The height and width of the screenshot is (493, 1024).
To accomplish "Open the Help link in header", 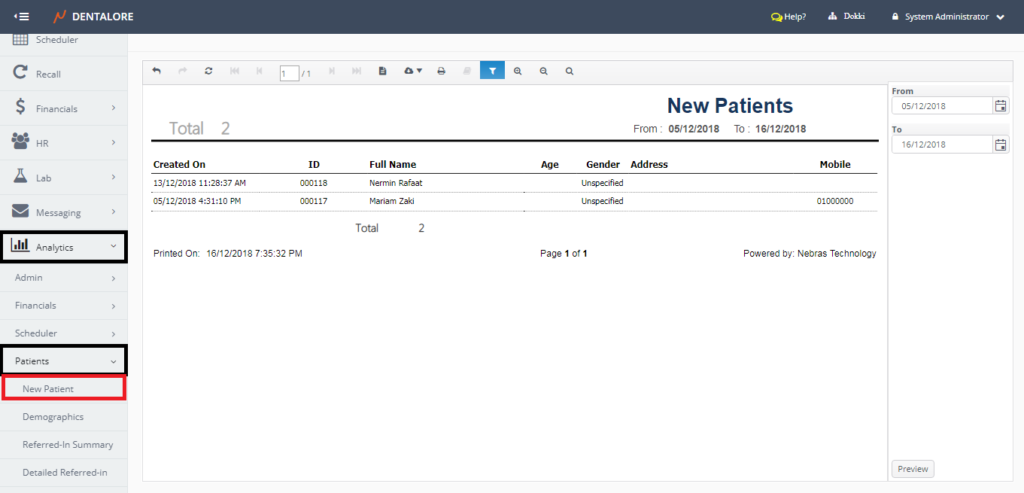I will point(788,17).
